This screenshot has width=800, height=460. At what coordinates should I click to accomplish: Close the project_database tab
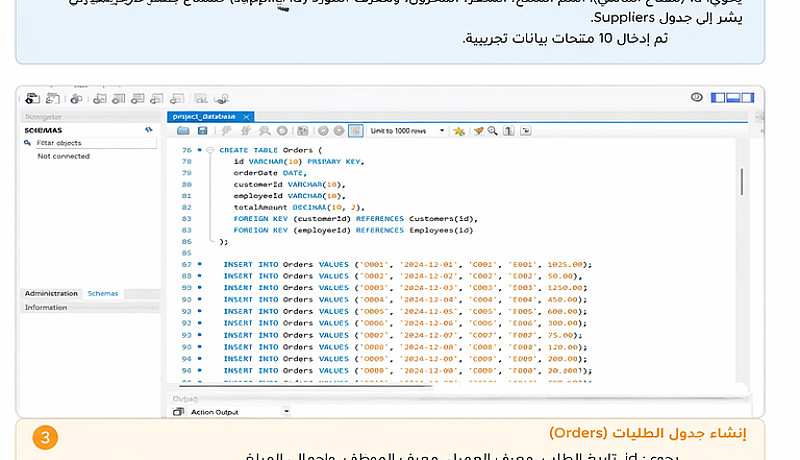point(246,117)
